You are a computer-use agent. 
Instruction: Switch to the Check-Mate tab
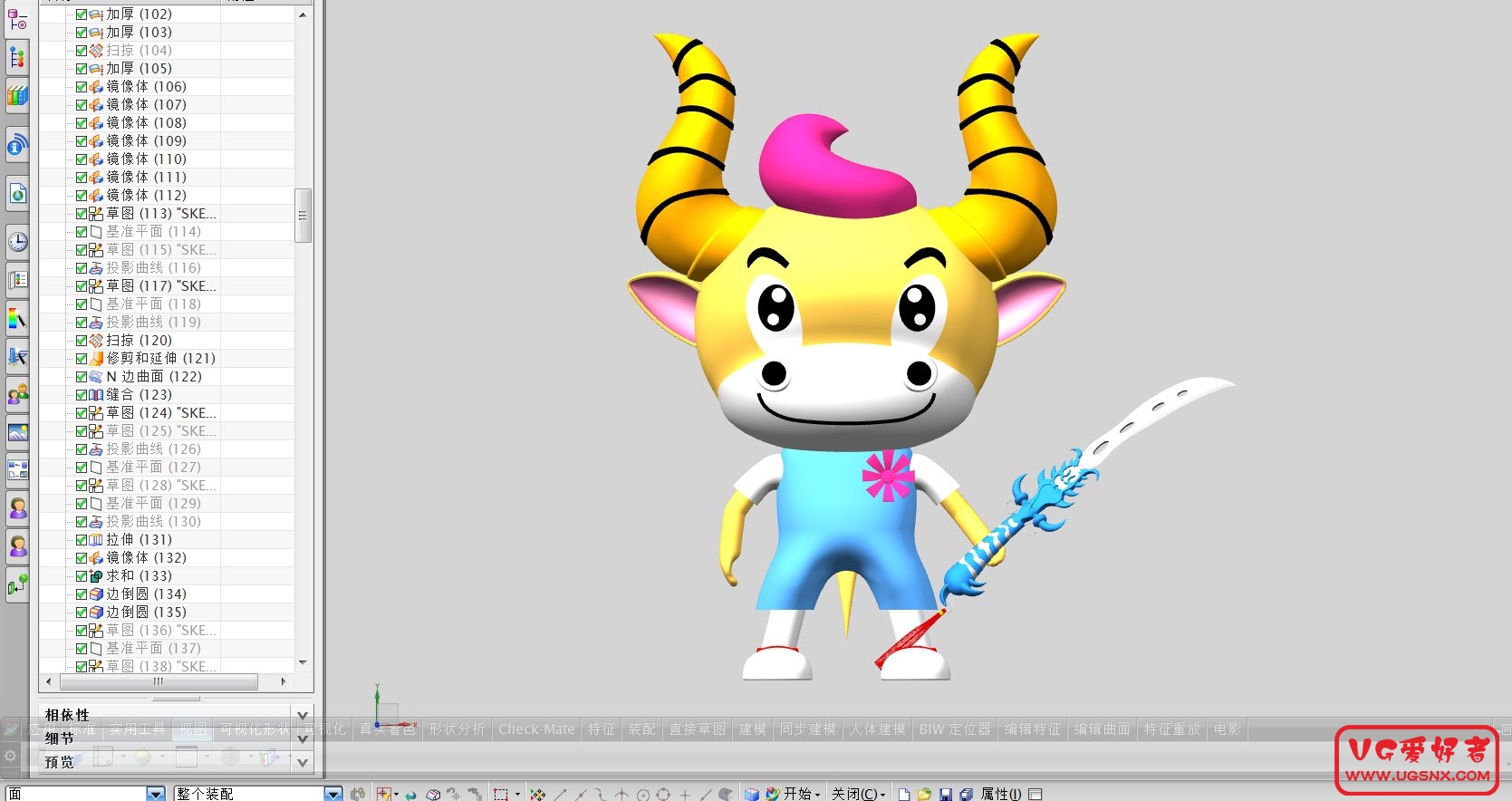[536, 729]
